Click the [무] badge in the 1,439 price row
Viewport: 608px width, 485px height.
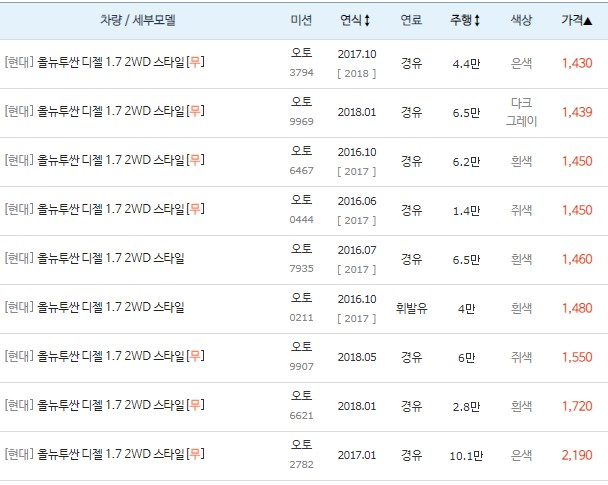195,111
